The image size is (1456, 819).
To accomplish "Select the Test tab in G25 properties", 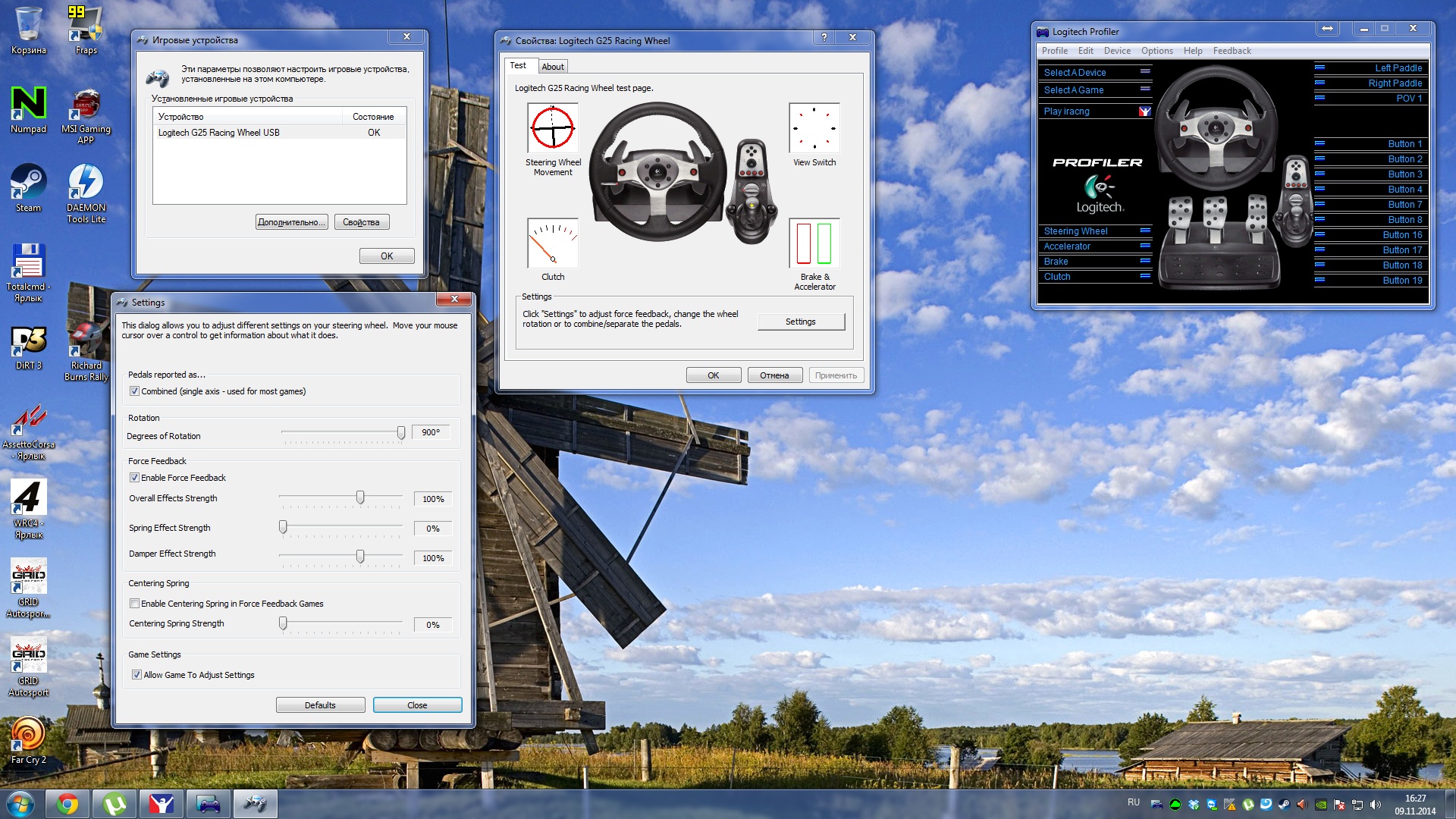I will 519,65.
